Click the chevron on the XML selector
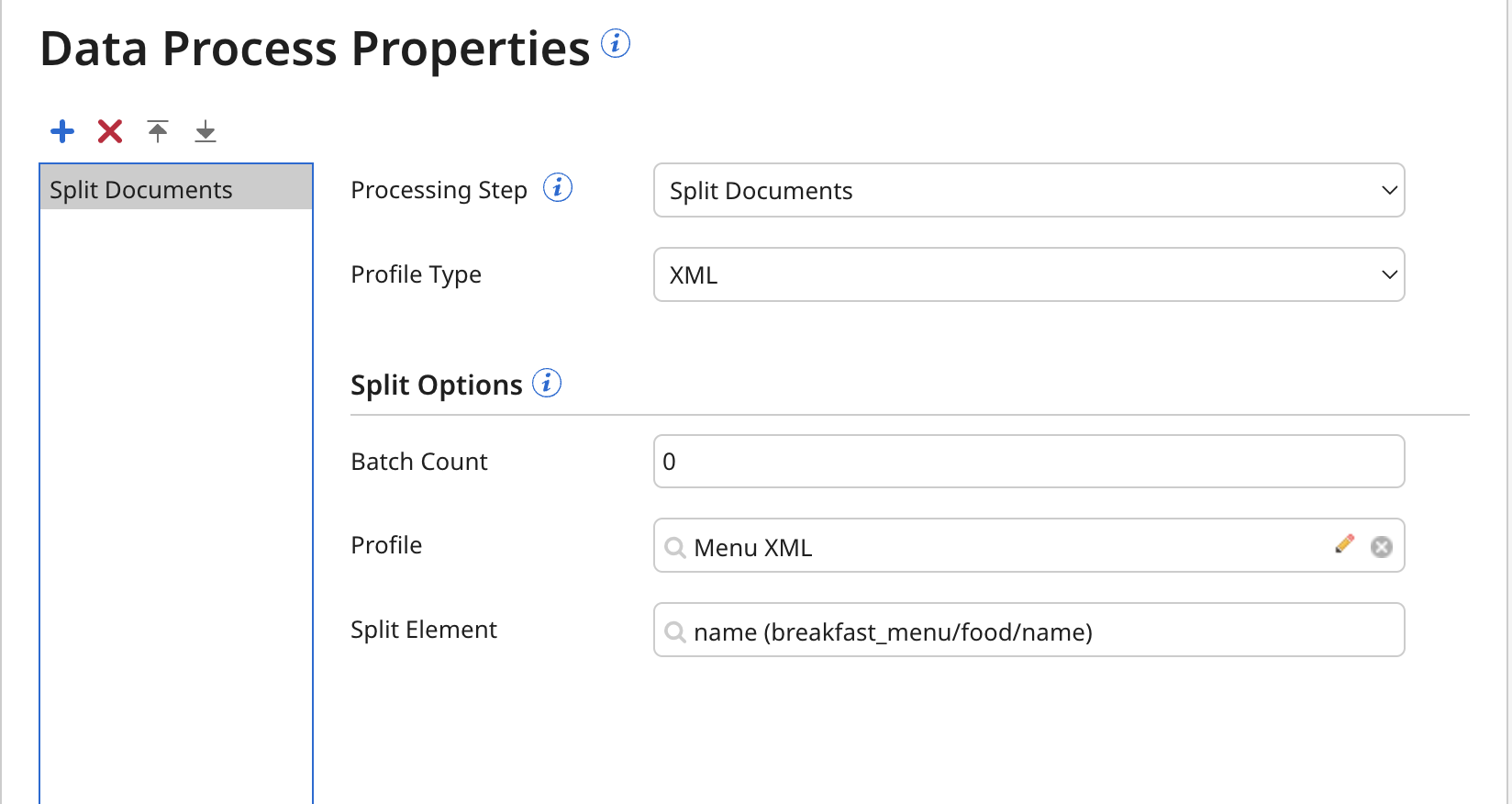The width and height of the screenshot is (1512, 804). (x=1388, y=274)
